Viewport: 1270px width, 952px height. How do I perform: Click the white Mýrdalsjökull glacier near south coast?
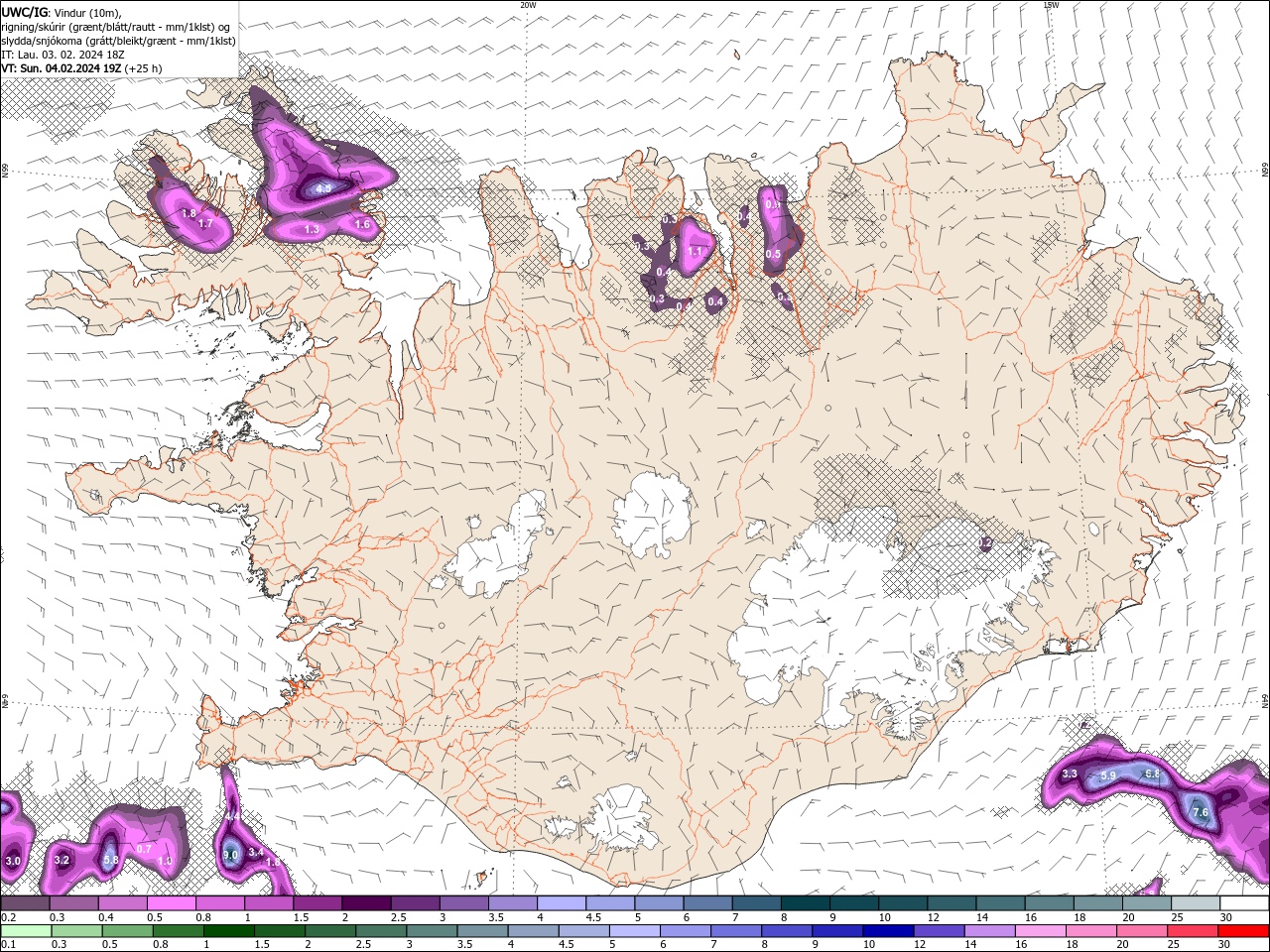tap(621, 818)
